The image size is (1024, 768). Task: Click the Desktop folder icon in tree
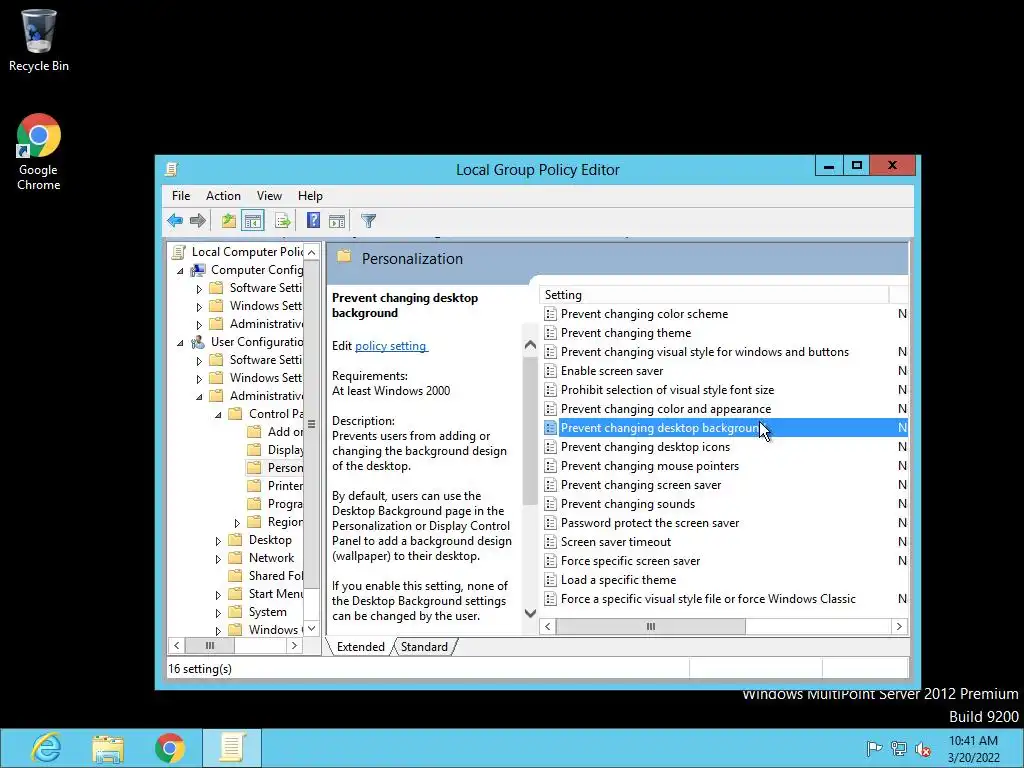(235, 540)
